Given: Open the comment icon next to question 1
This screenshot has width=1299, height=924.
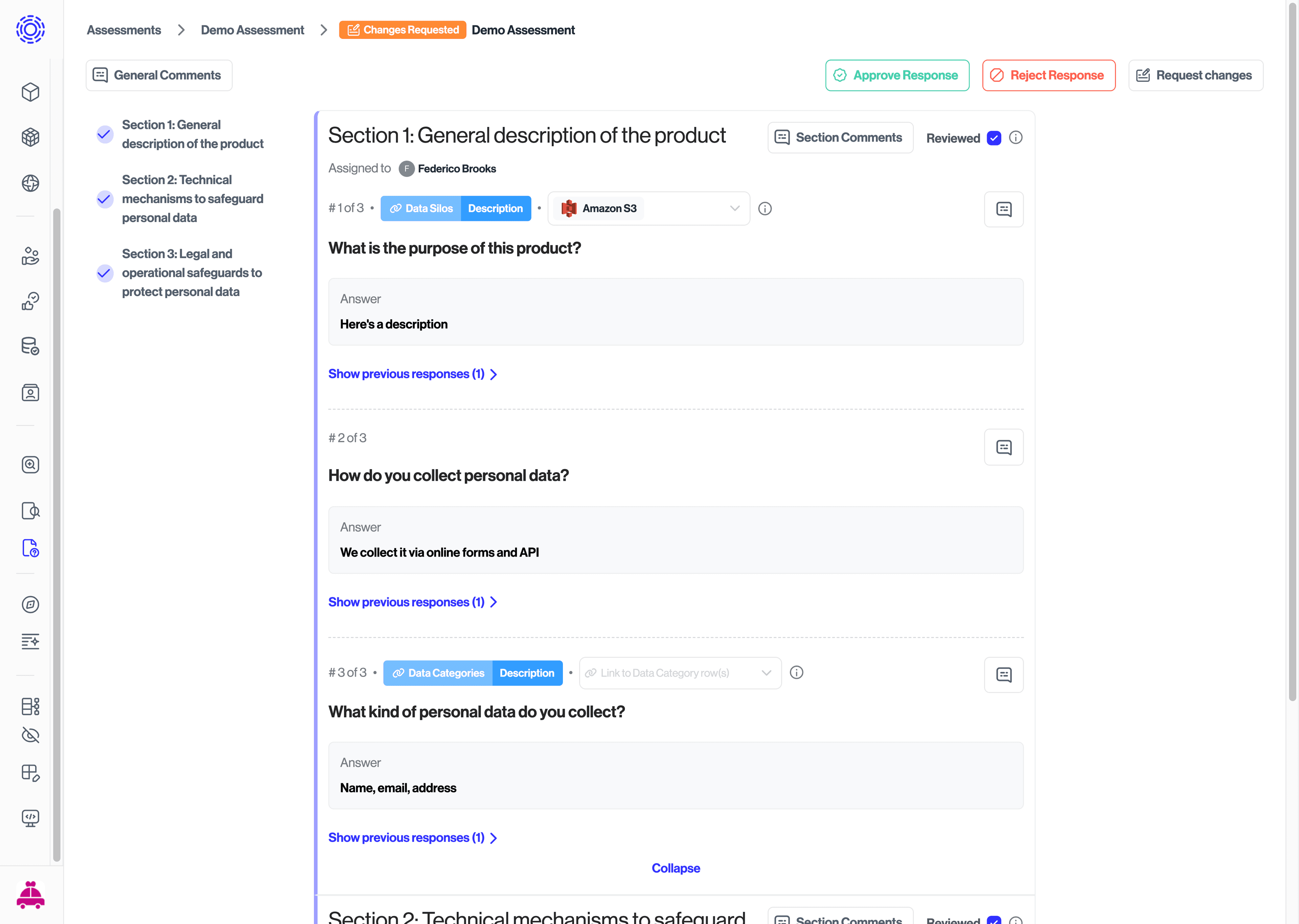Looking at the screenshot, I should pos(1004,209).
